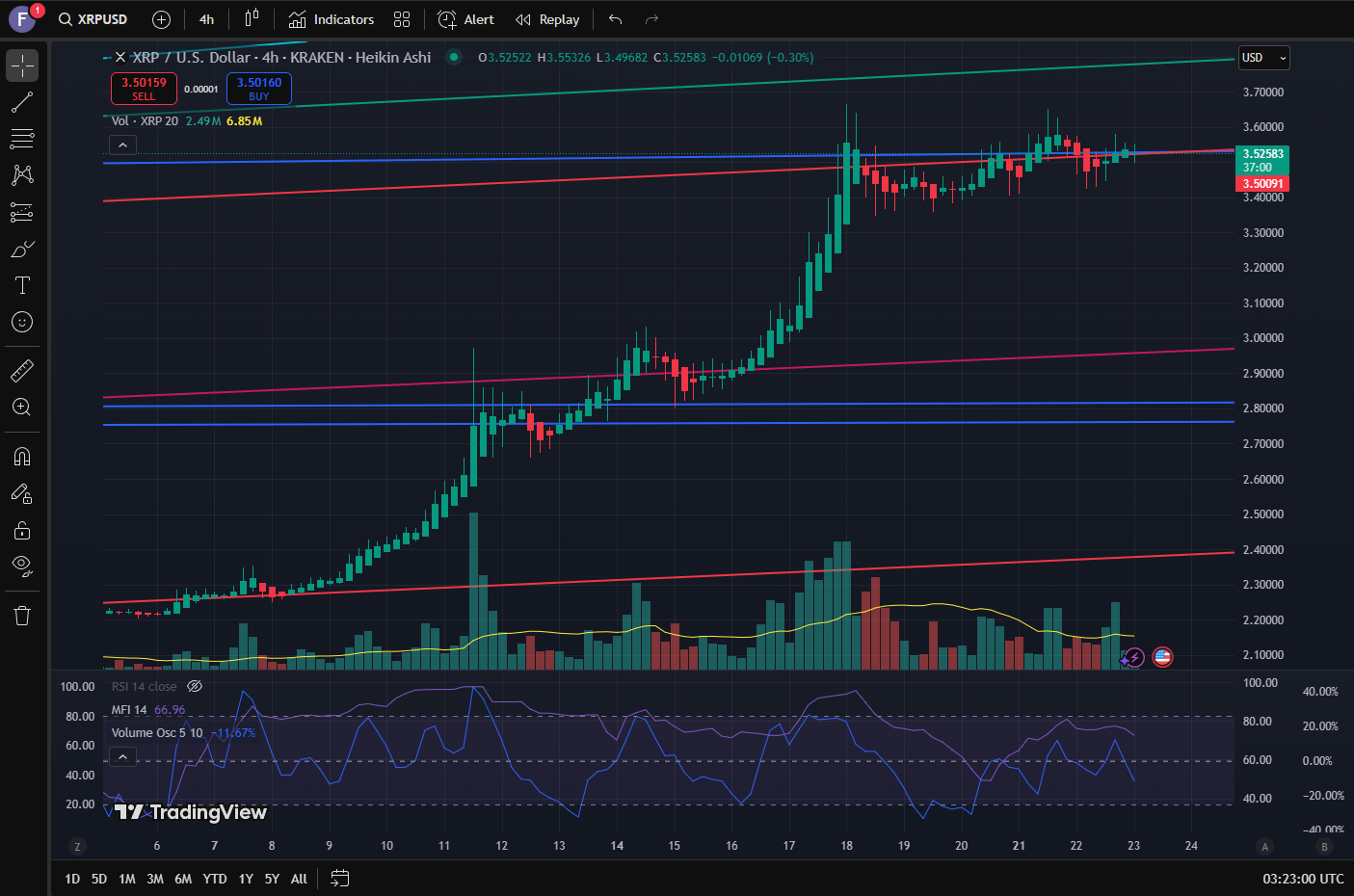
Task: Create an Alert
Action: coord(466,19)
